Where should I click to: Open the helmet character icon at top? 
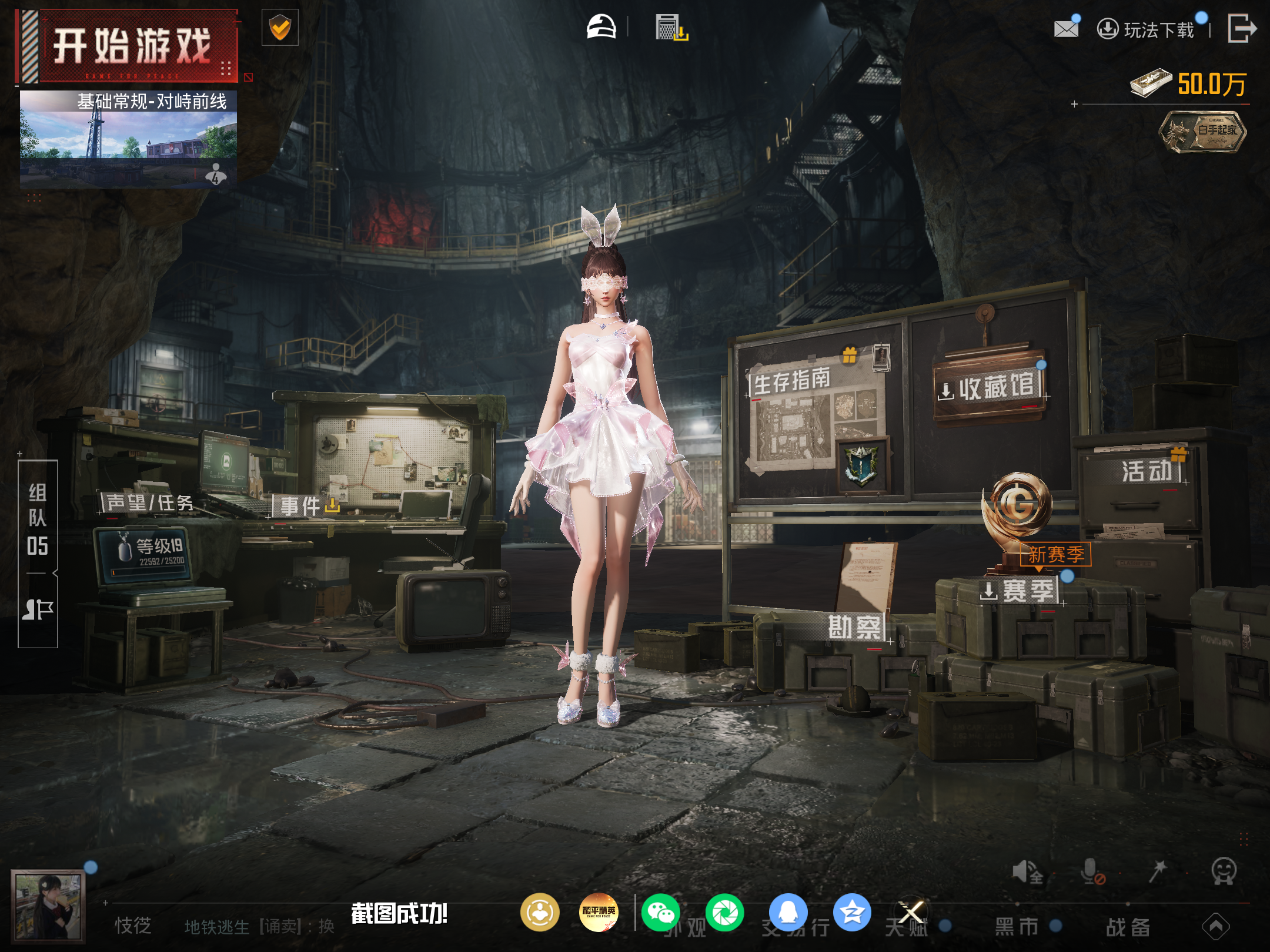(x=601, y=27)
